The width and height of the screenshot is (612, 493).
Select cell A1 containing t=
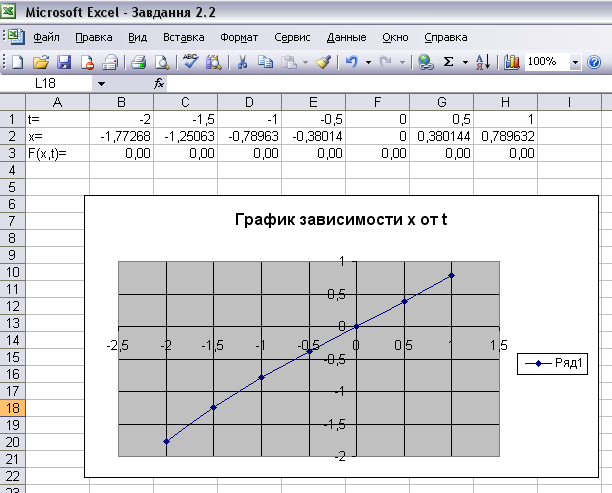[57, 119]
